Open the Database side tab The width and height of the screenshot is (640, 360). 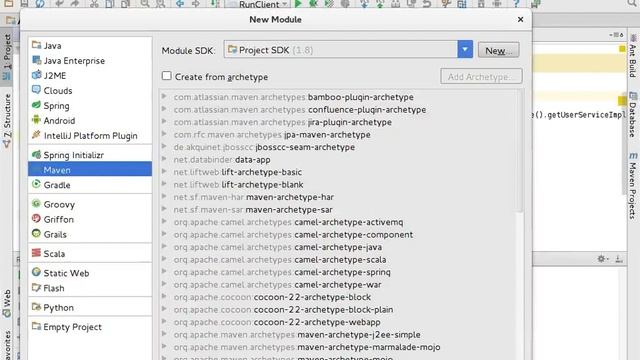[633, 115]
